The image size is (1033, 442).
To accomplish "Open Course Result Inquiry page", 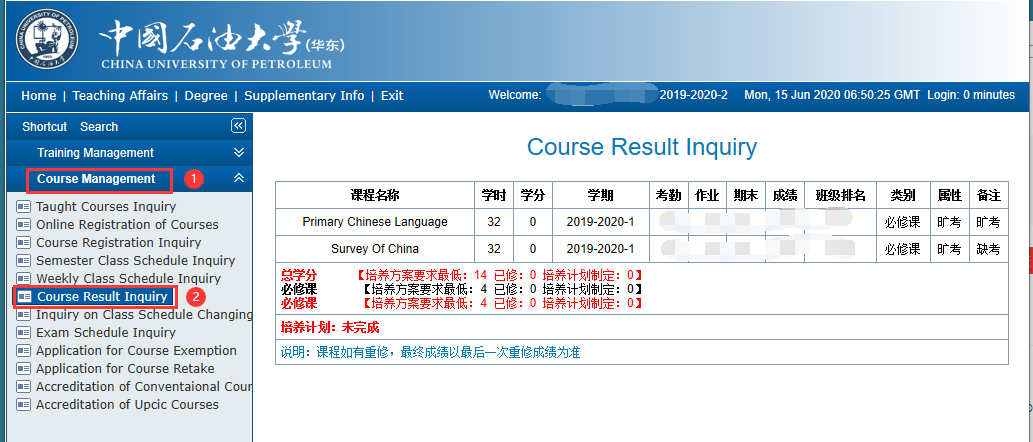I will point(101,297).
